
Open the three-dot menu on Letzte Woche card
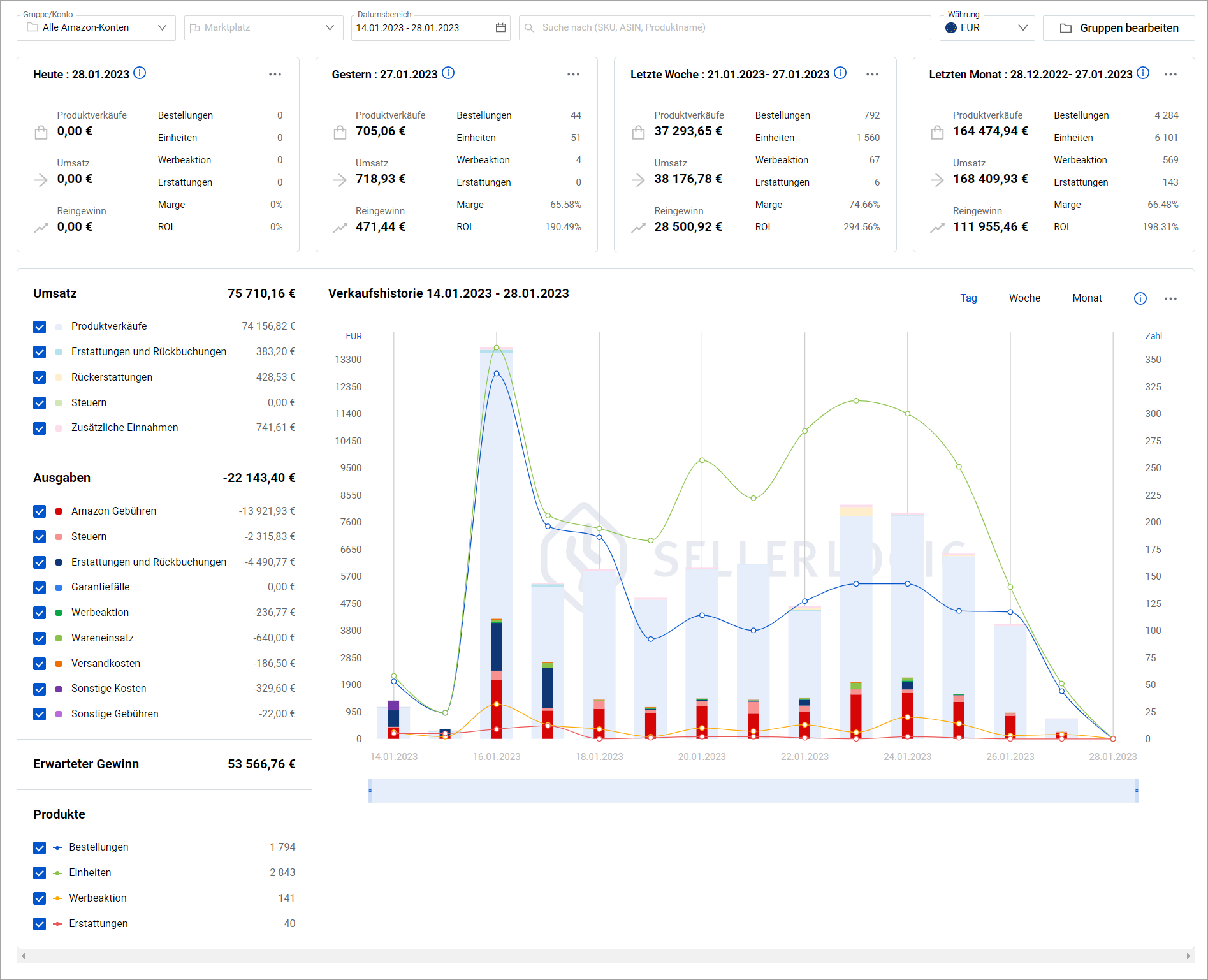[872, 75]
